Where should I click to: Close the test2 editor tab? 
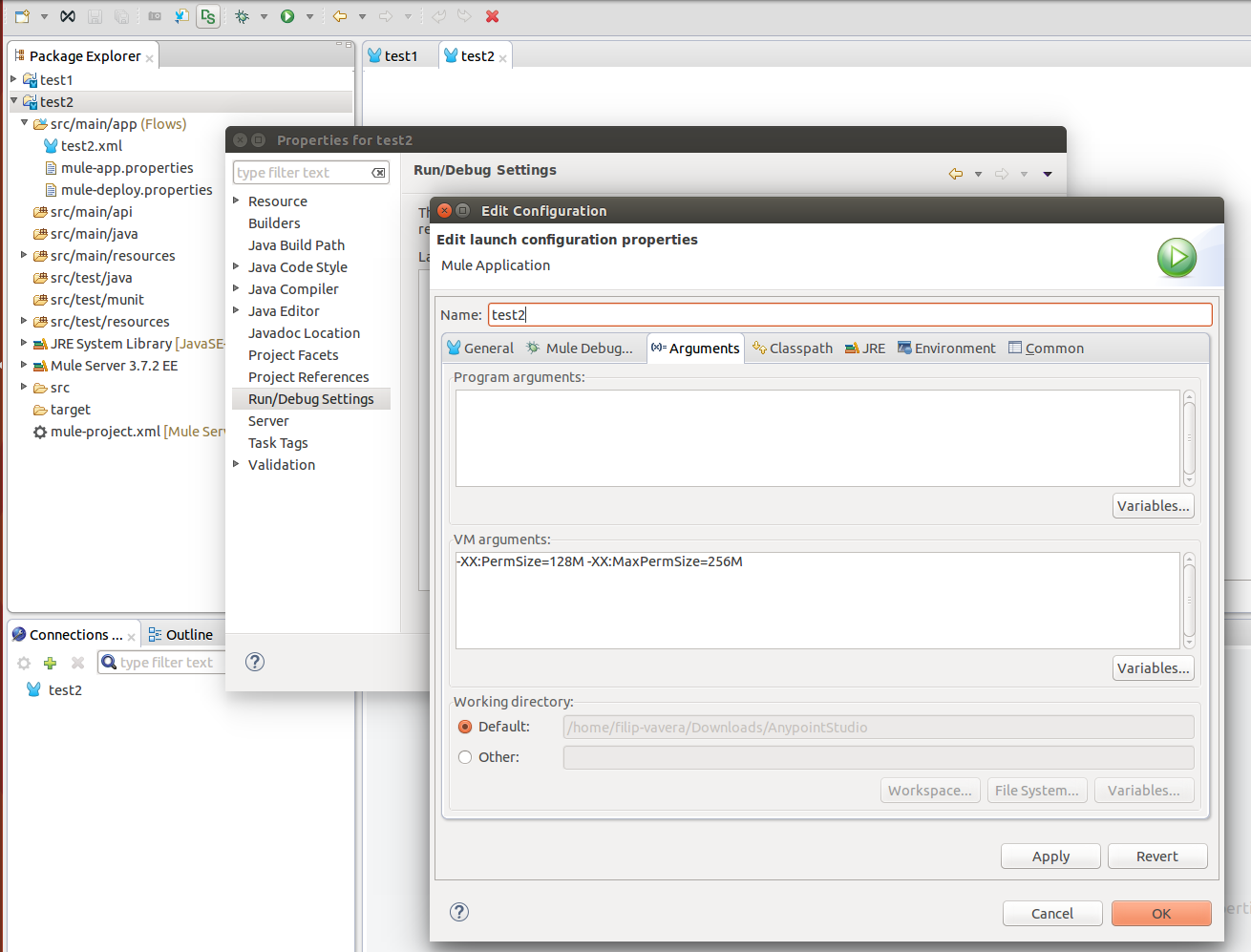(503, 58)
